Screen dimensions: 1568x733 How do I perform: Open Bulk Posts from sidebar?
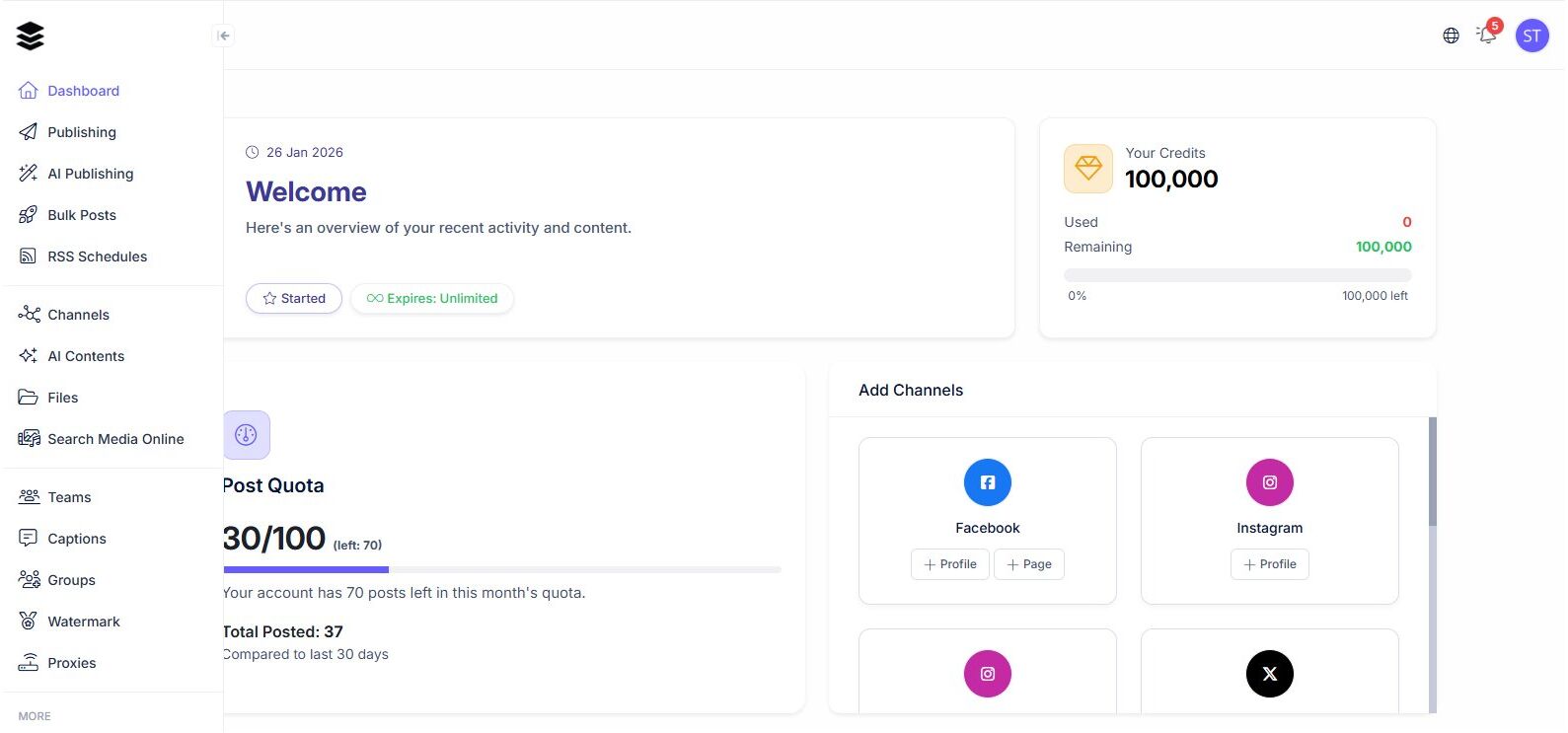click(82, 215)
